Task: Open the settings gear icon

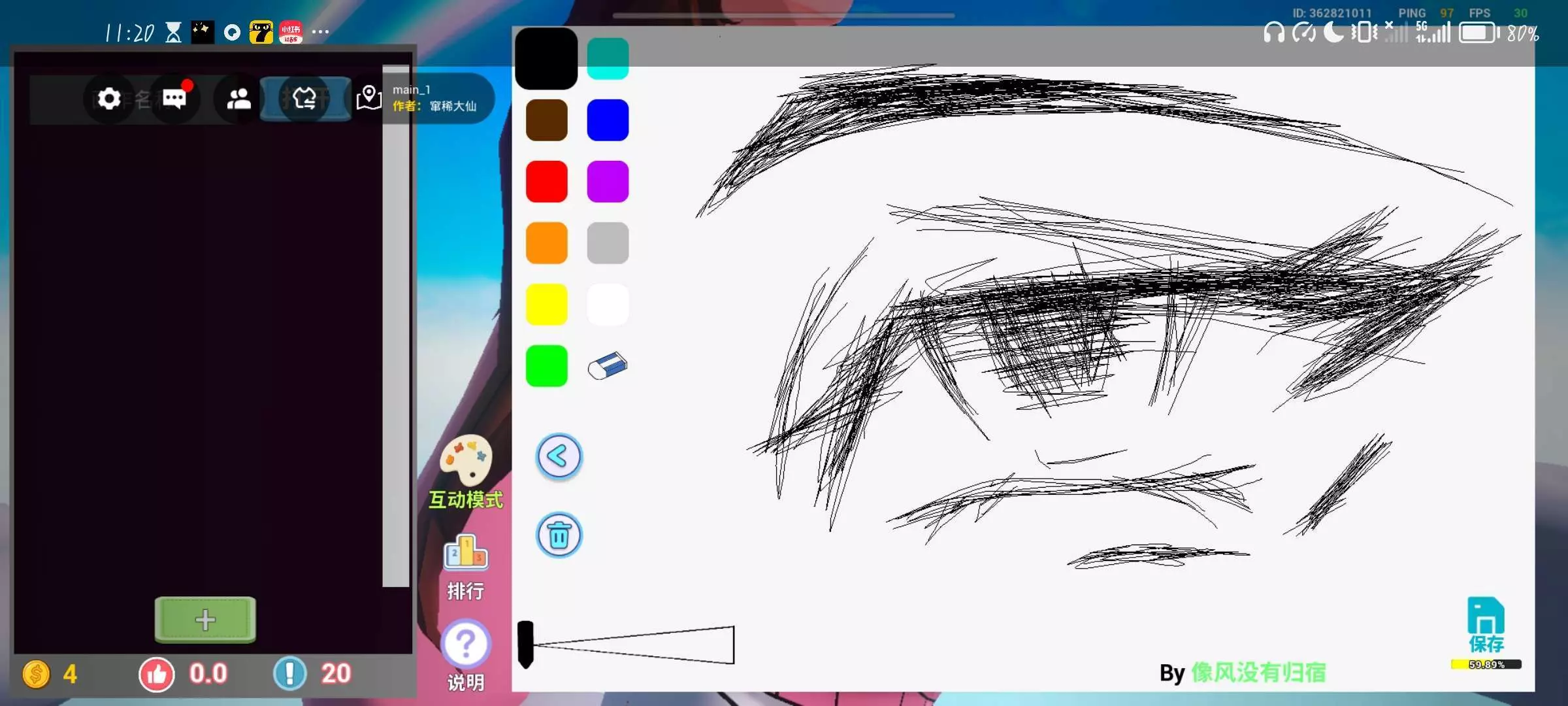Action: 108,99
